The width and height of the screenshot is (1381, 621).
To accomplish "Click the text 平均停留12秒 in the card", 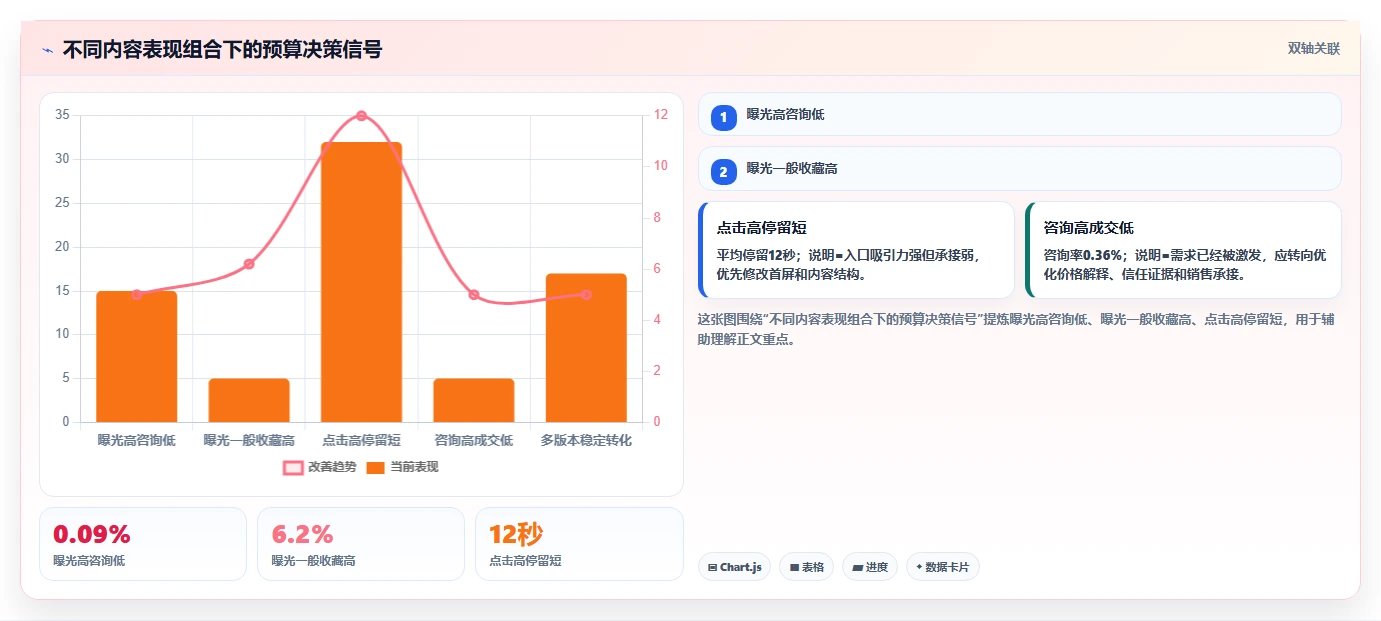I will (758, 255).
